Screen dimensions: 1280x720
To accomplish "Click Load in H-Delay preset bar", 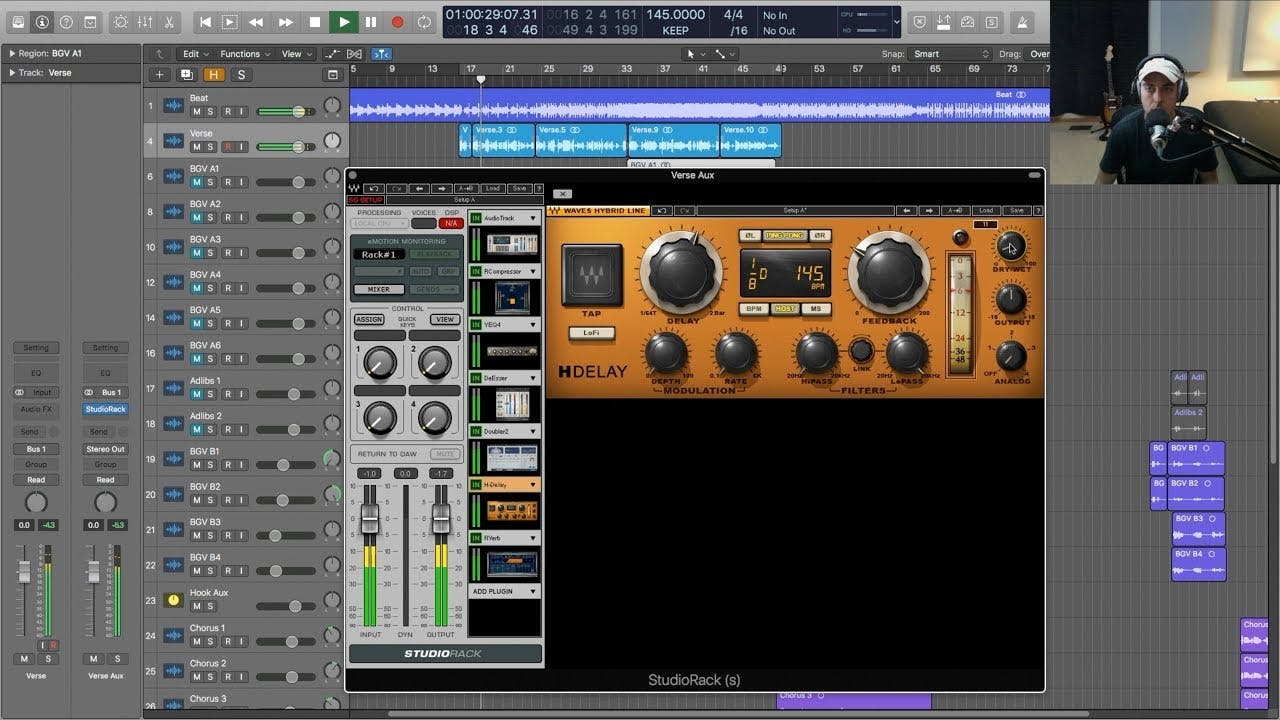I will (x=986, y=211).
